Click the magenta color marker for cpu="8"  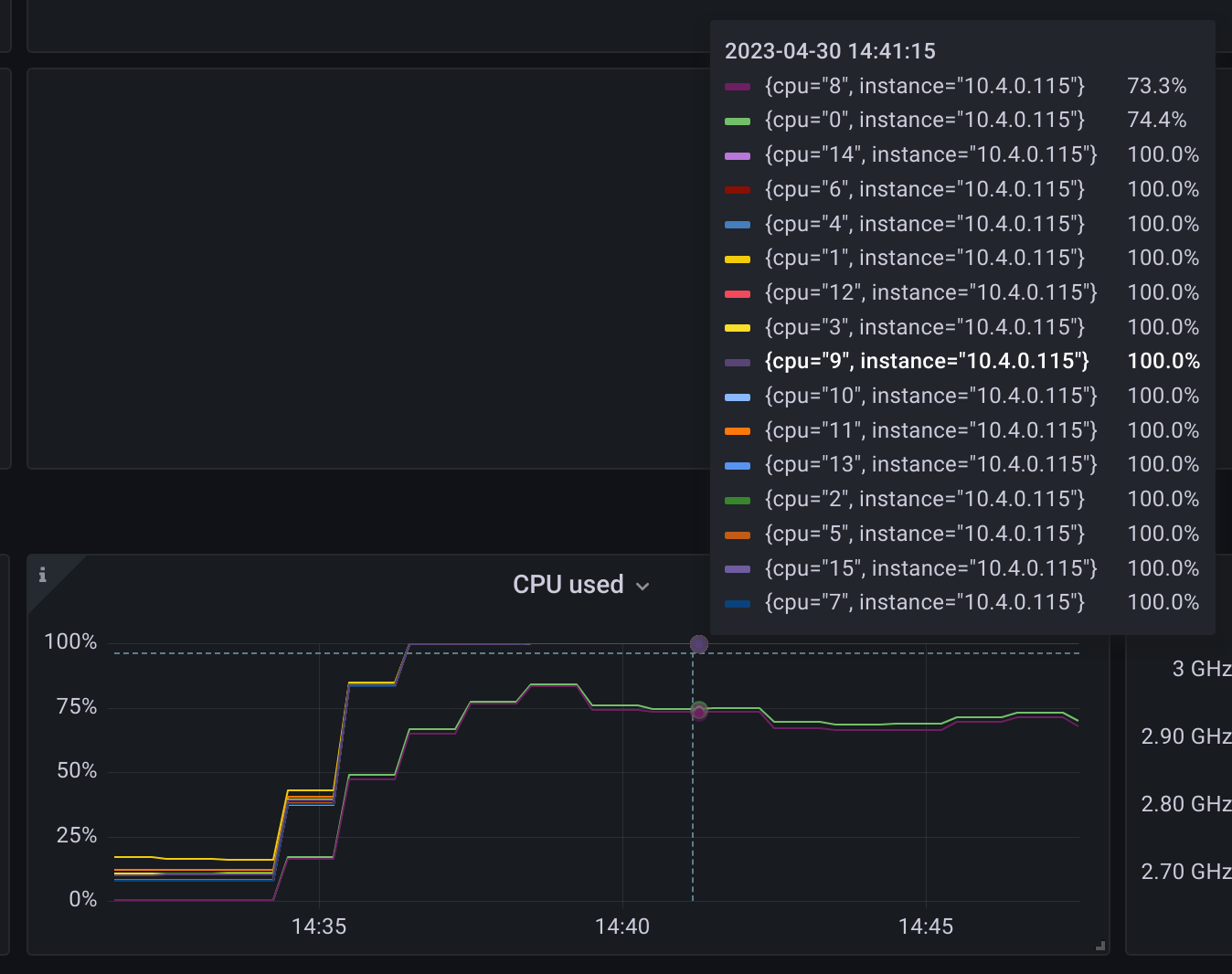(x=738, y=86)
